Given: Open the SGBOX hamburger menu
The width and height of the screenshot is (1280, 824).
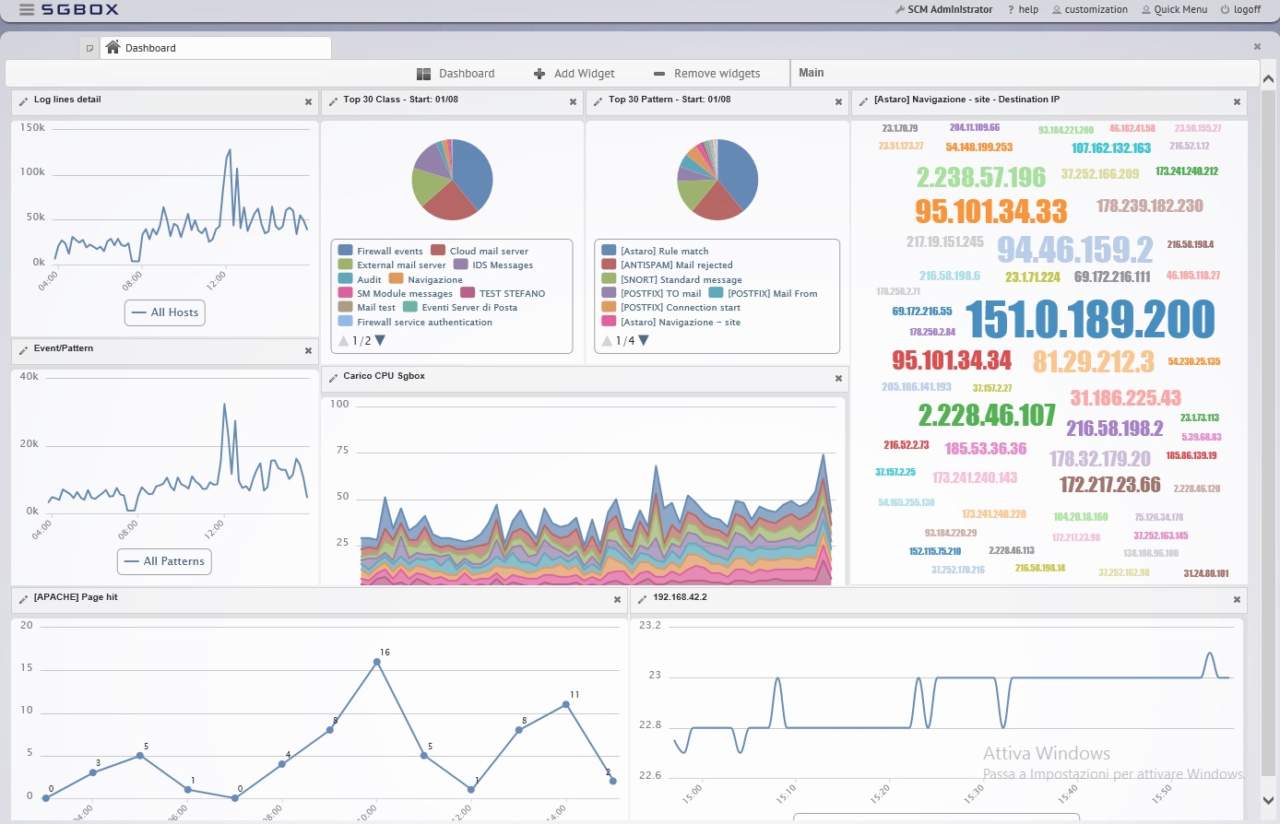Looking at the screenshot, I should 26,10.
